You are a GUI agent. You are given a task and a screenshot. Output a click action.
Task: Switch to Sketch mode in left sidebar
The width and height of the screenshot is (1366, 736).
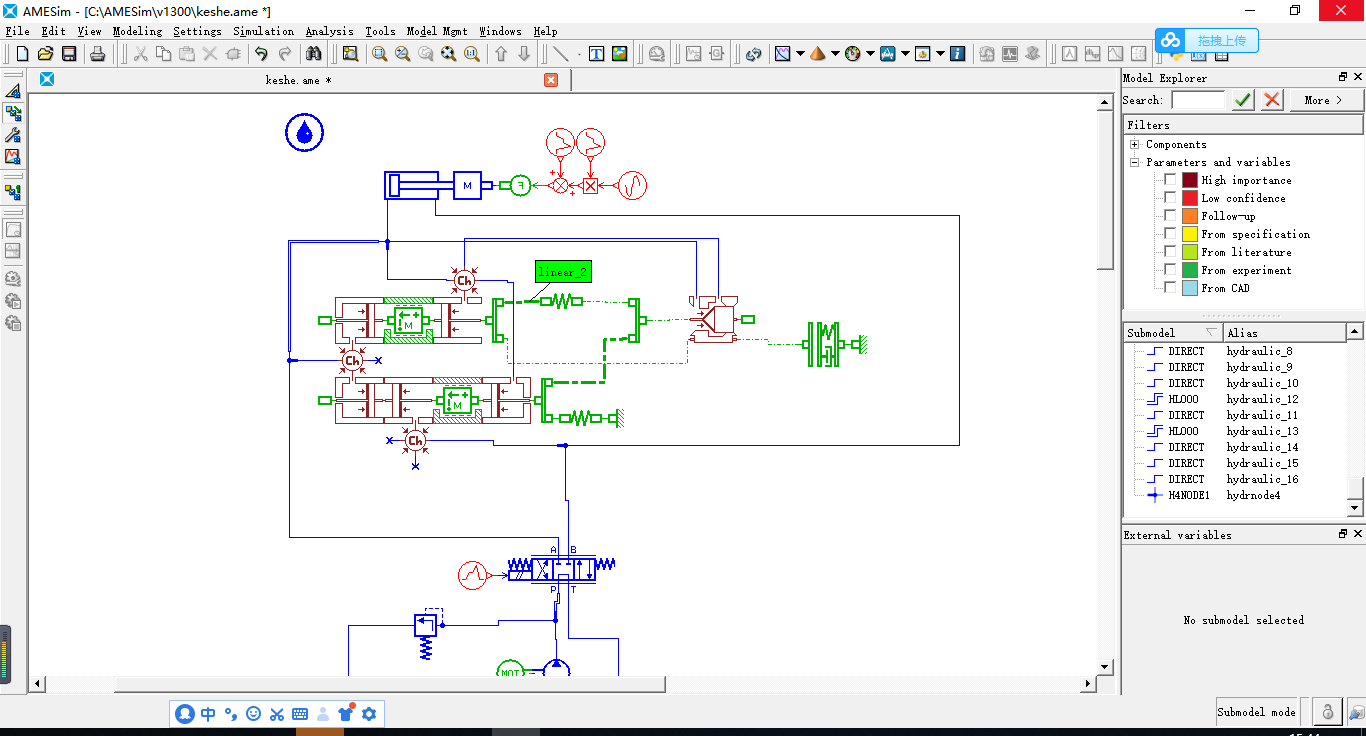click(x=13, y=91)
